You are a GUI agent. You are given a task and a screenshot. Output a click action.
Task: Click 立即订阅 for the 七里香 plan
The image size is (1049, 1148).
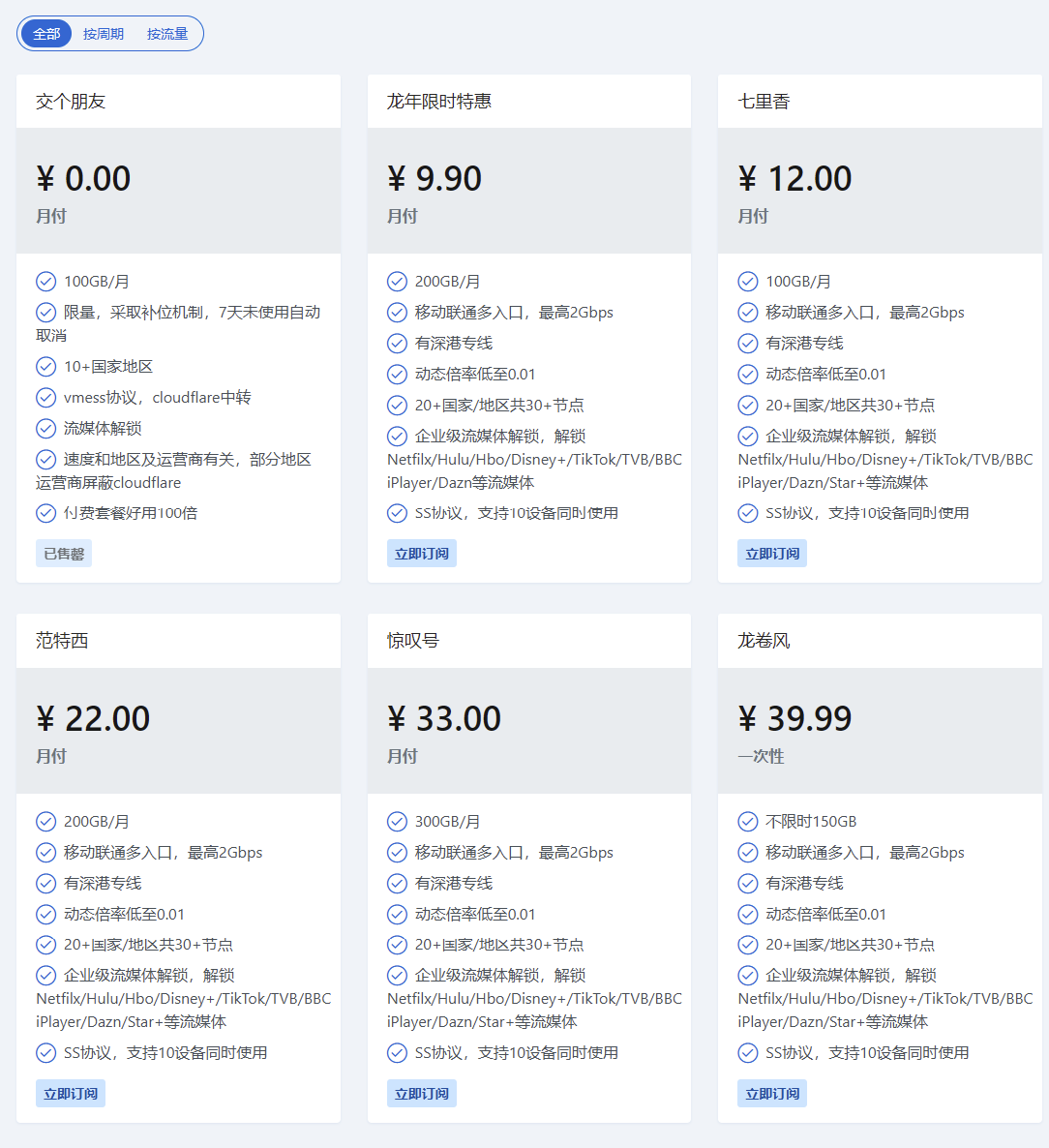(772, 554)
